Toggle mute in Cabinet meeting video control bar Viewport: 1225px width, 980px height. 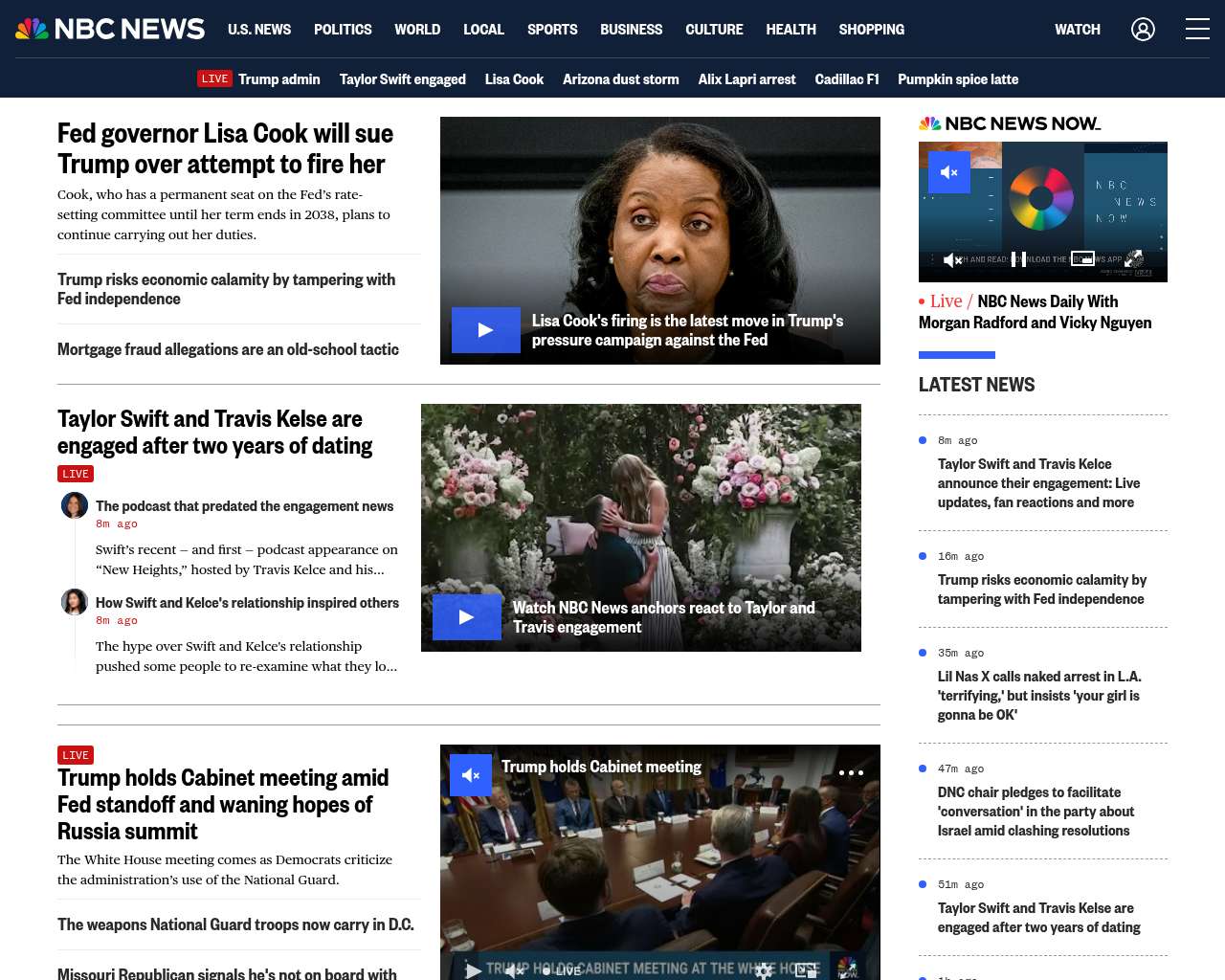point(515,970)
